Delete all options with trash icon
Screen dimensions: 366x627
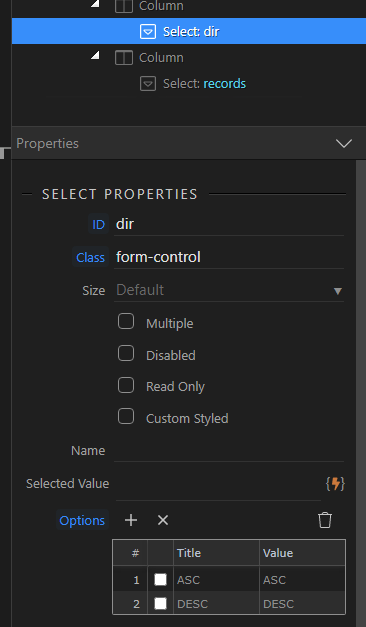tap(325, 520)
